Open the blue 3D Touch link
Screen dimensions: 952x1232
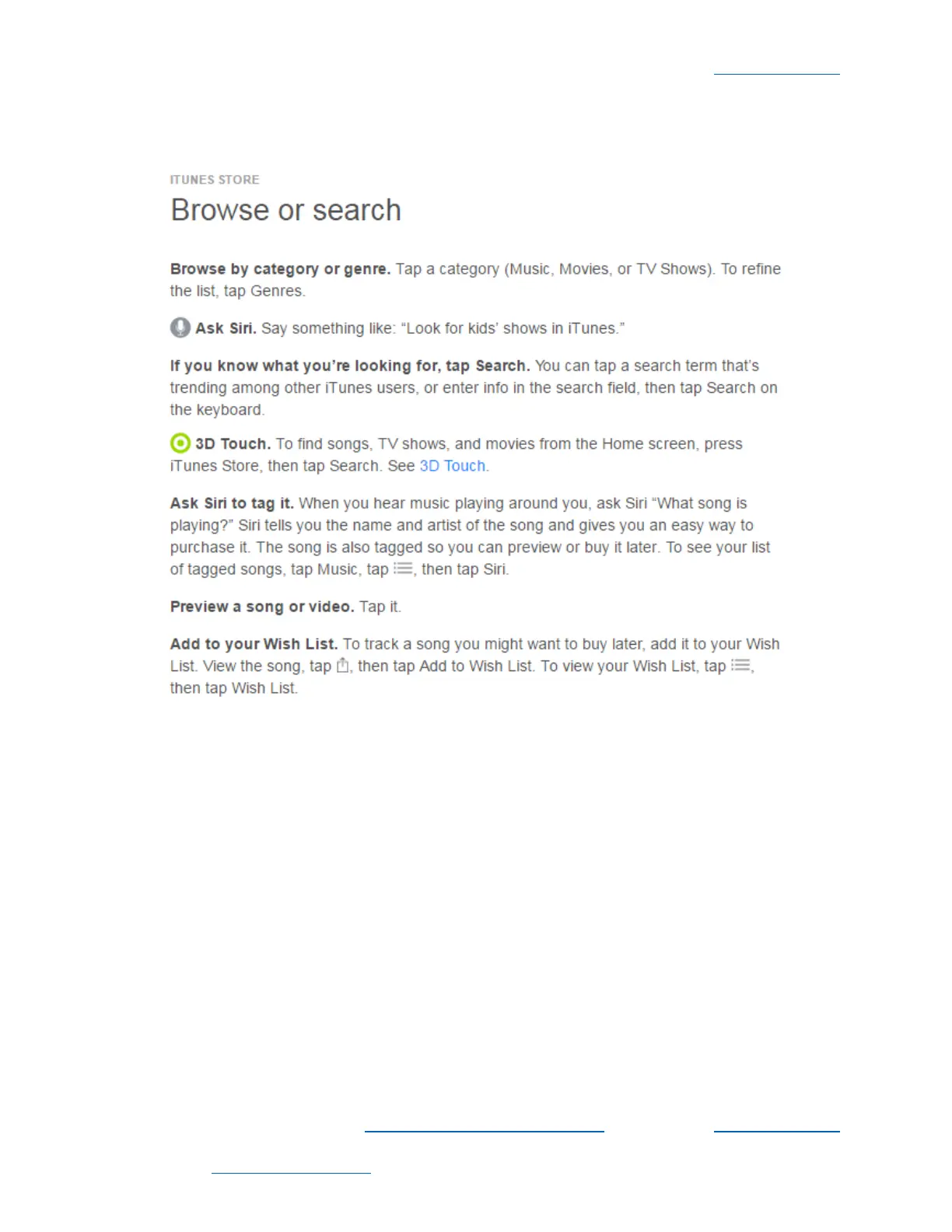453,466
